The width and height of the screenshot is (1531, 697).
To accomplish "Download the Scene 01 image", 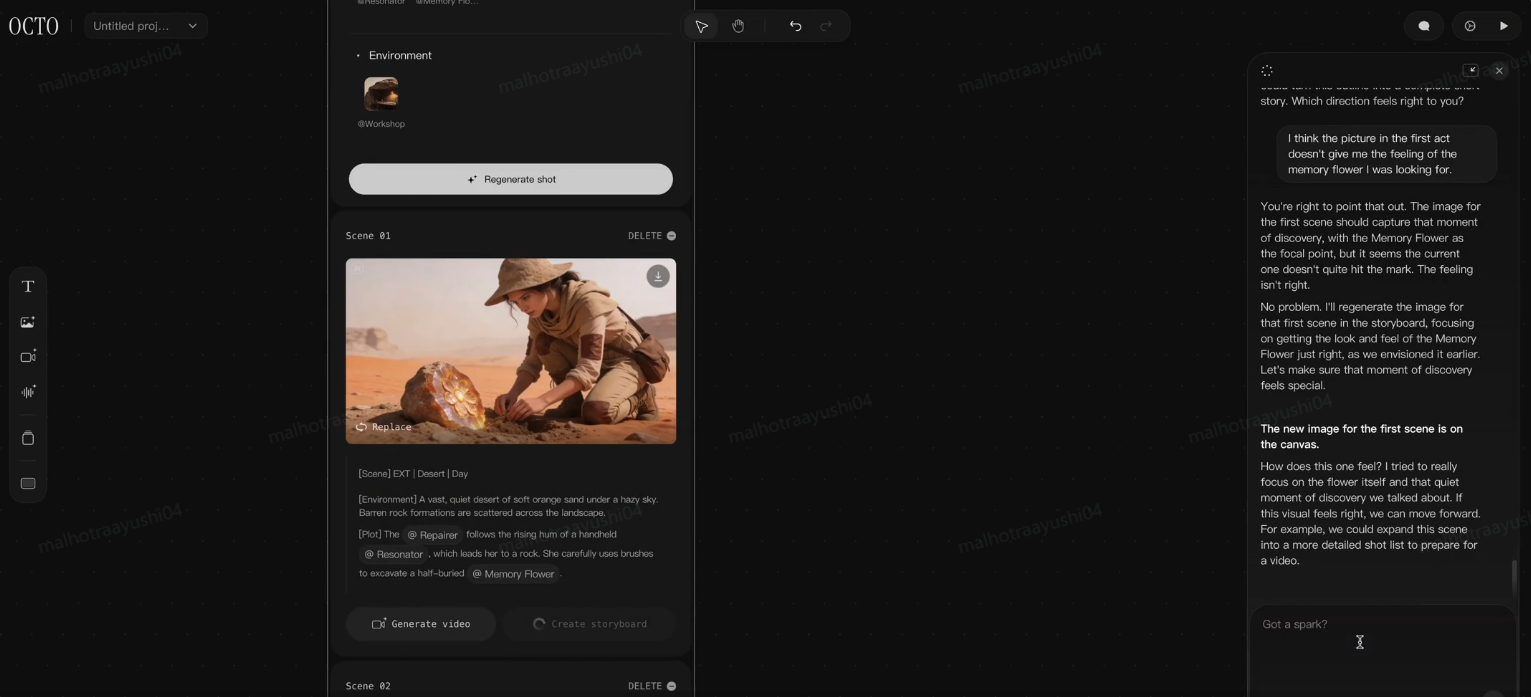I will 657,276.
